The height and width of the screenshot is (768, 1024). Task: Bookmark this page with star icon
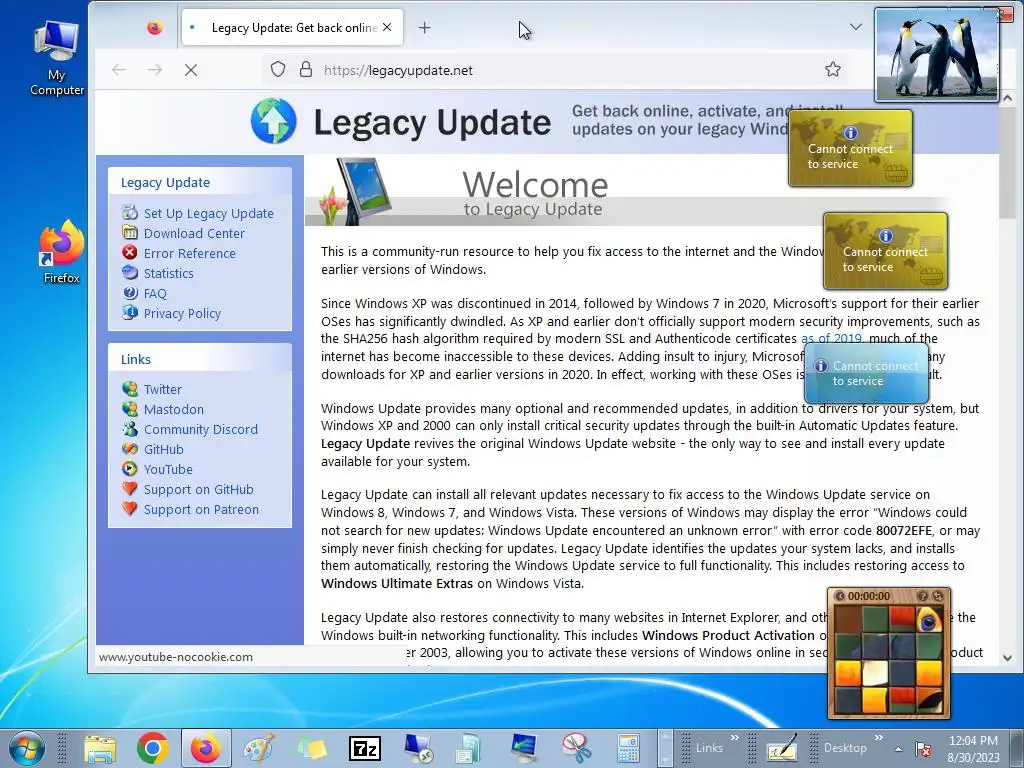pyautogui.click(x=833, y=70)
